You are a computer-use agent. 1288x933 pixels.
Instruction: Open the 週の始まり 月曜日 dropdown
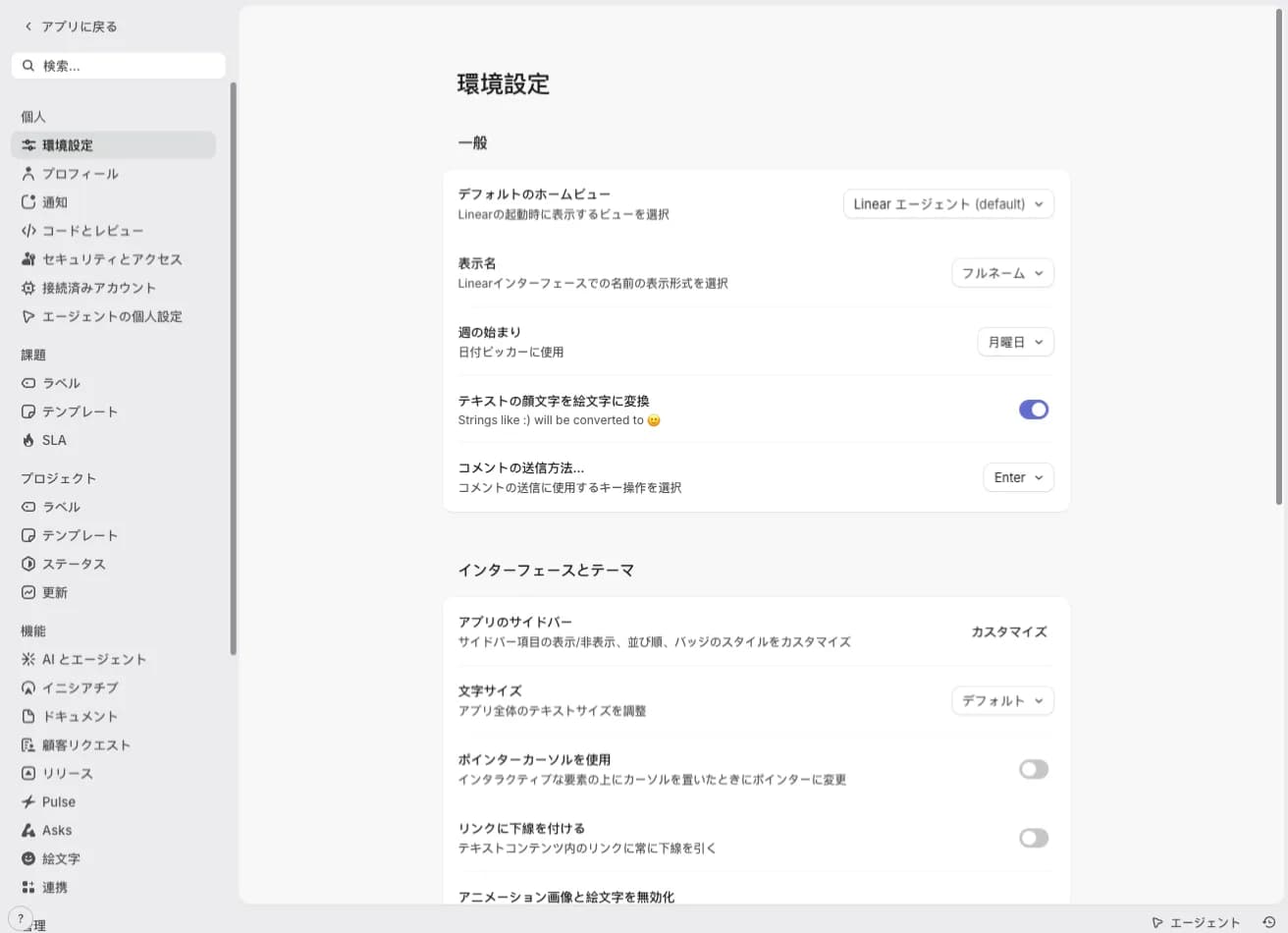[1015, 342]
